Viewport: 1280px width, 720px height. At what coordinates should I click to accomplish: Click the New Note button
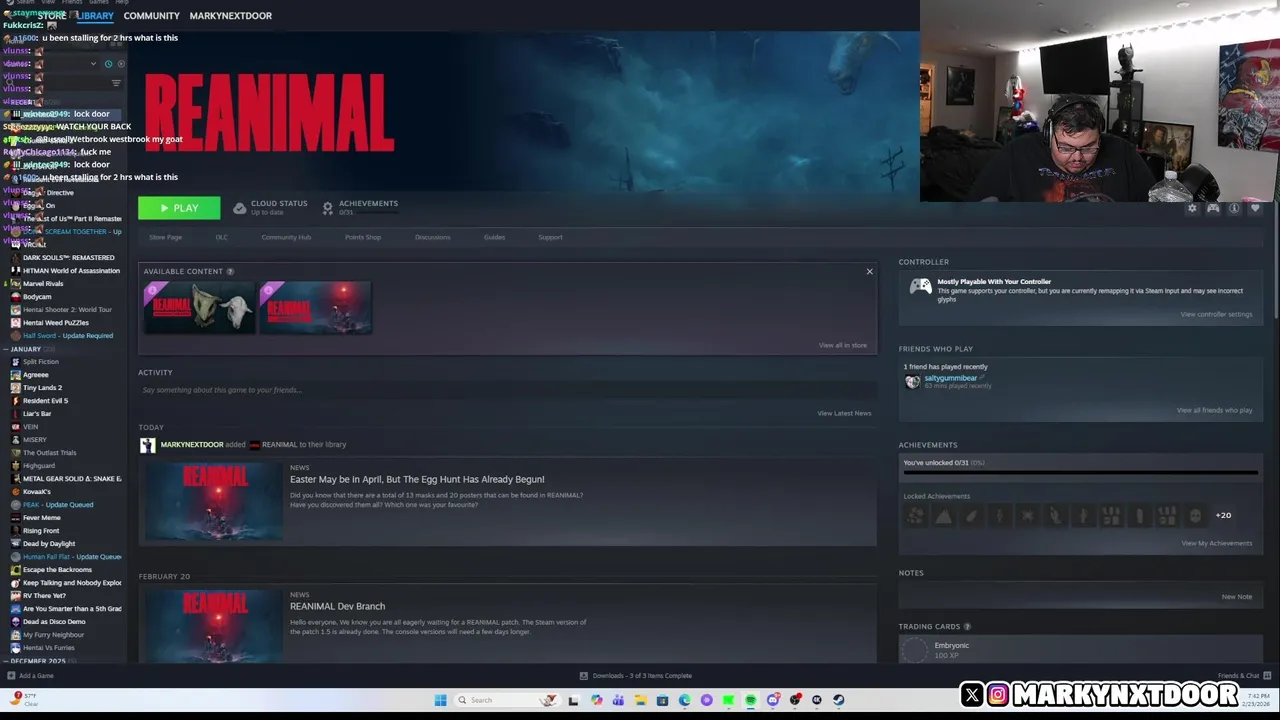click(x=1237, y=597)
